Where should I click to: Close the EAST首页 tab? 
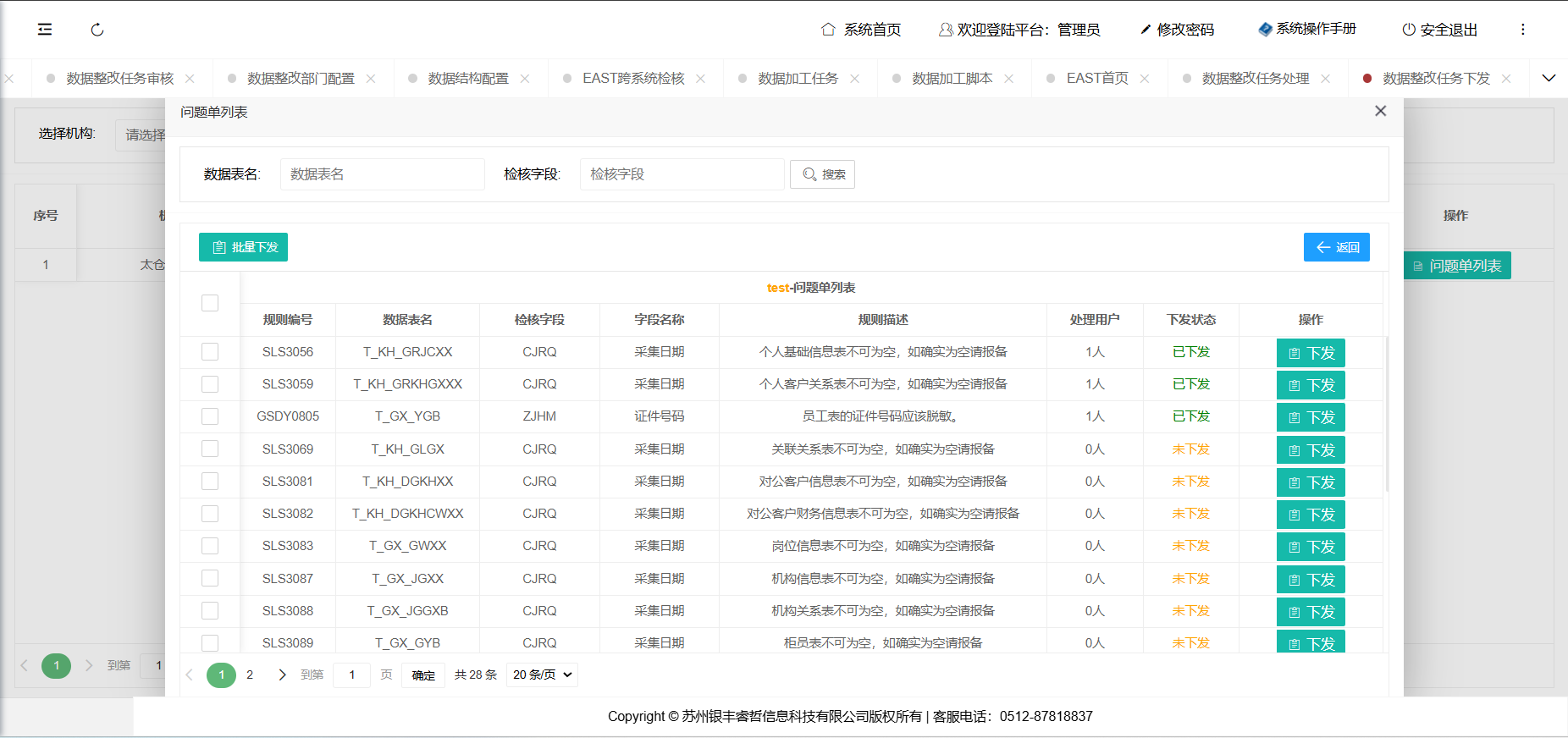coord(1145,79)
